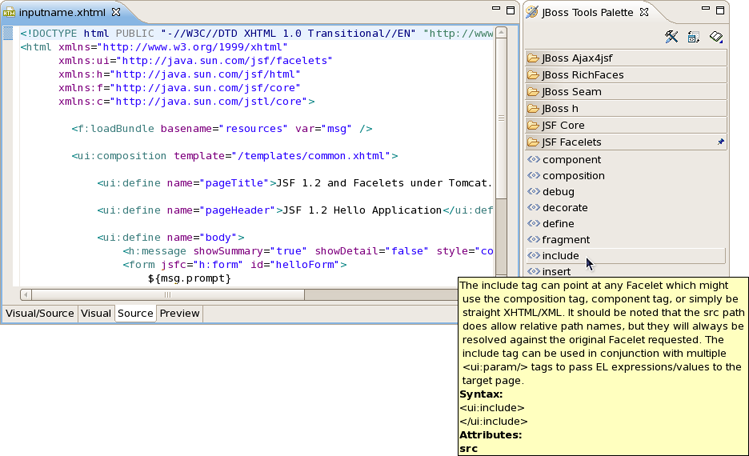The image size is (749, 456).
Task: Click the ui:define name="body" line
Action: click(x=171, y=237)
